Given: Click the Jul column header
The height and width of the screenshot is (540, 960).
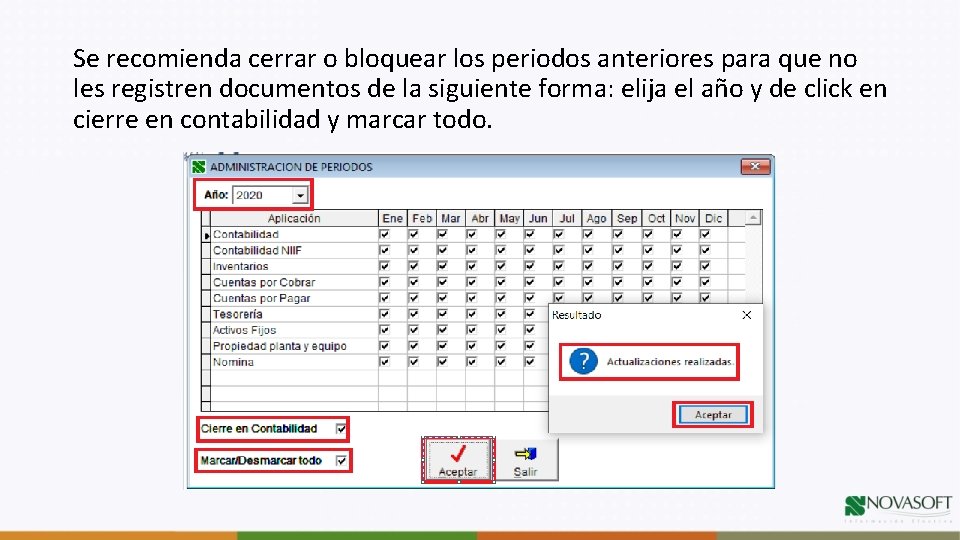Looking at the screenshot, I should (567, 219).
